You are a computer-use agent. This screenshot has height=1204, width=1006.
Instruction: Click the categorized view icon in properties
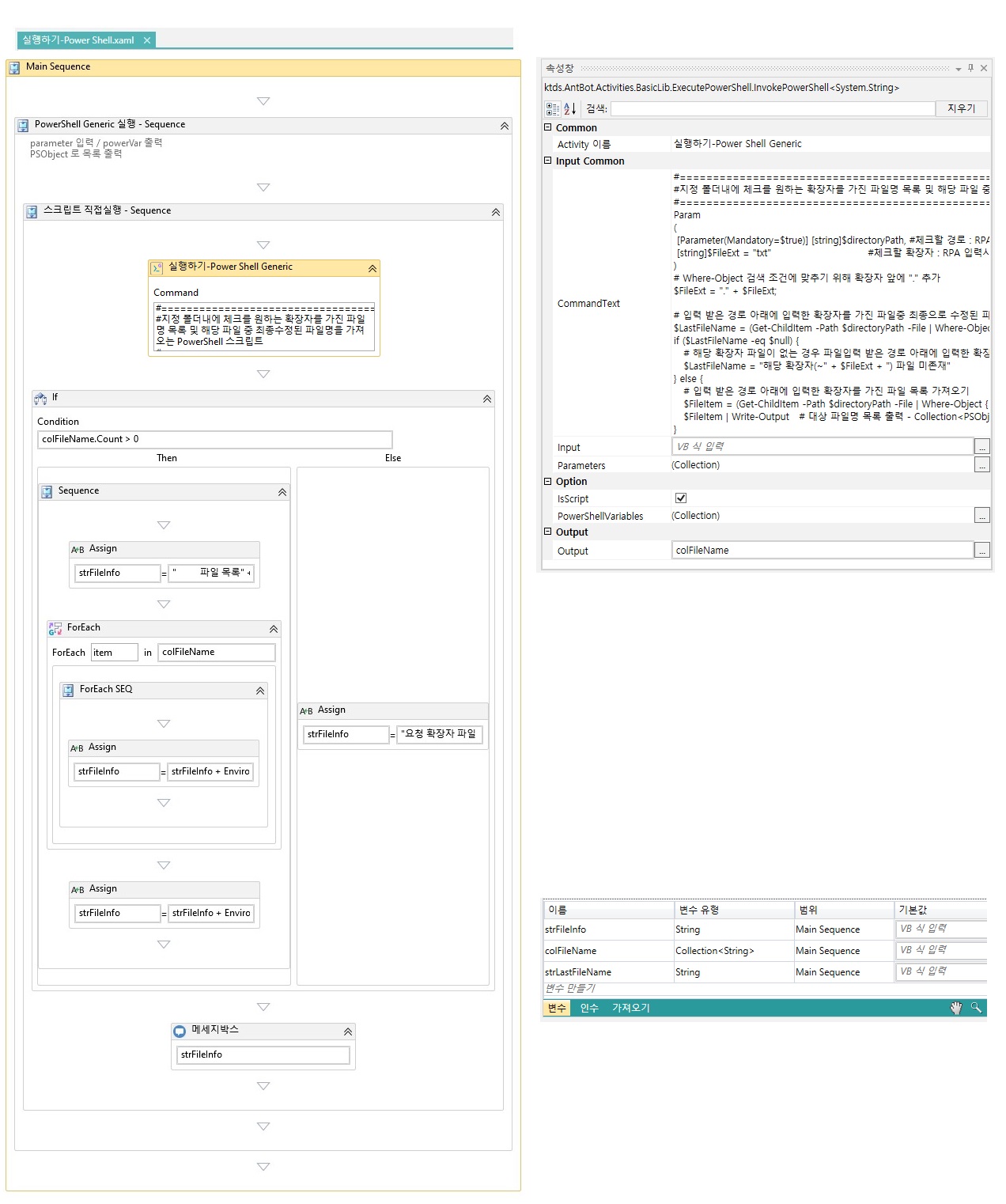coord(552,109)
